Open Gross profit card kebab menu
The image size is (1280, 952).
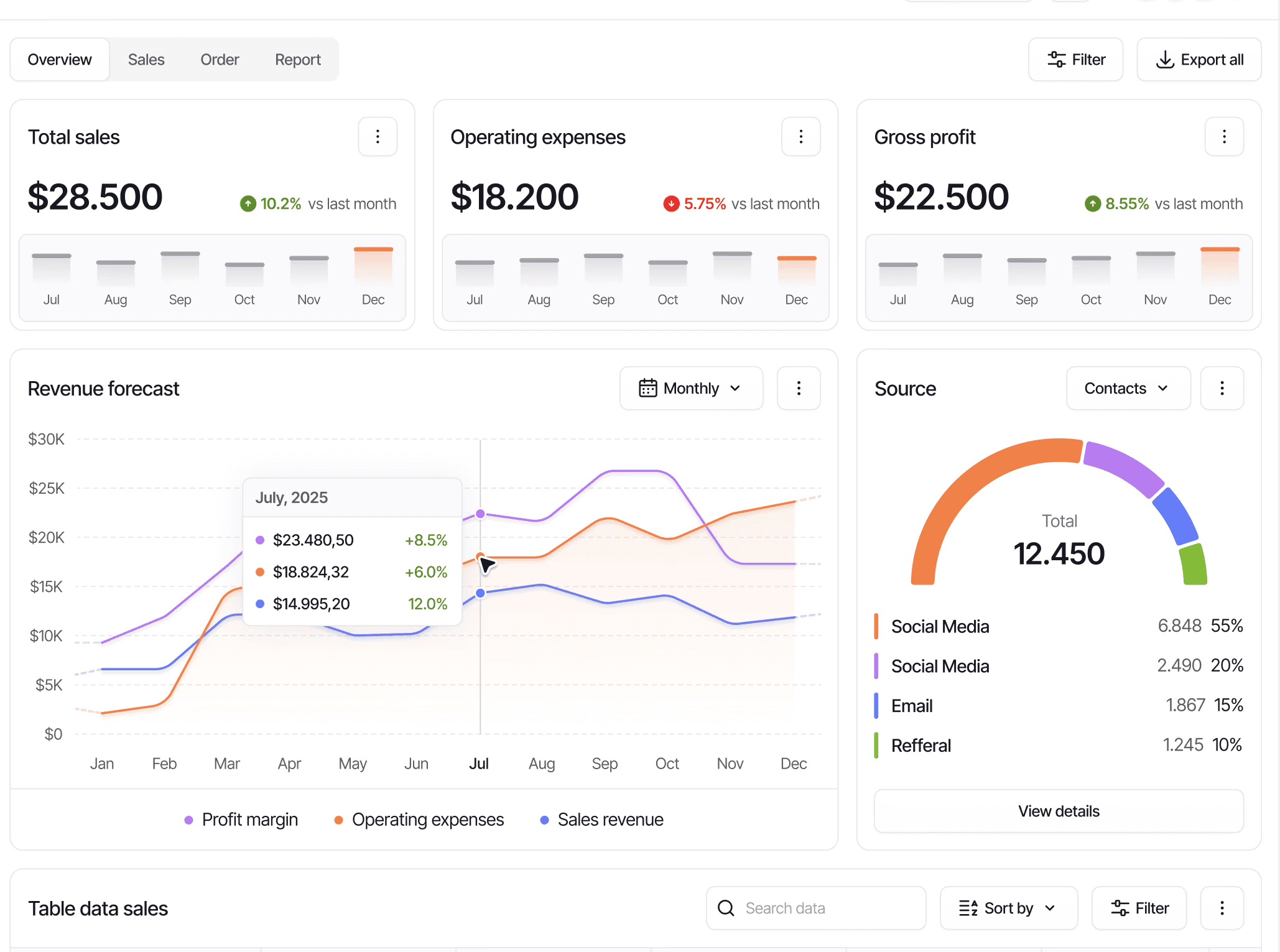1223,137
